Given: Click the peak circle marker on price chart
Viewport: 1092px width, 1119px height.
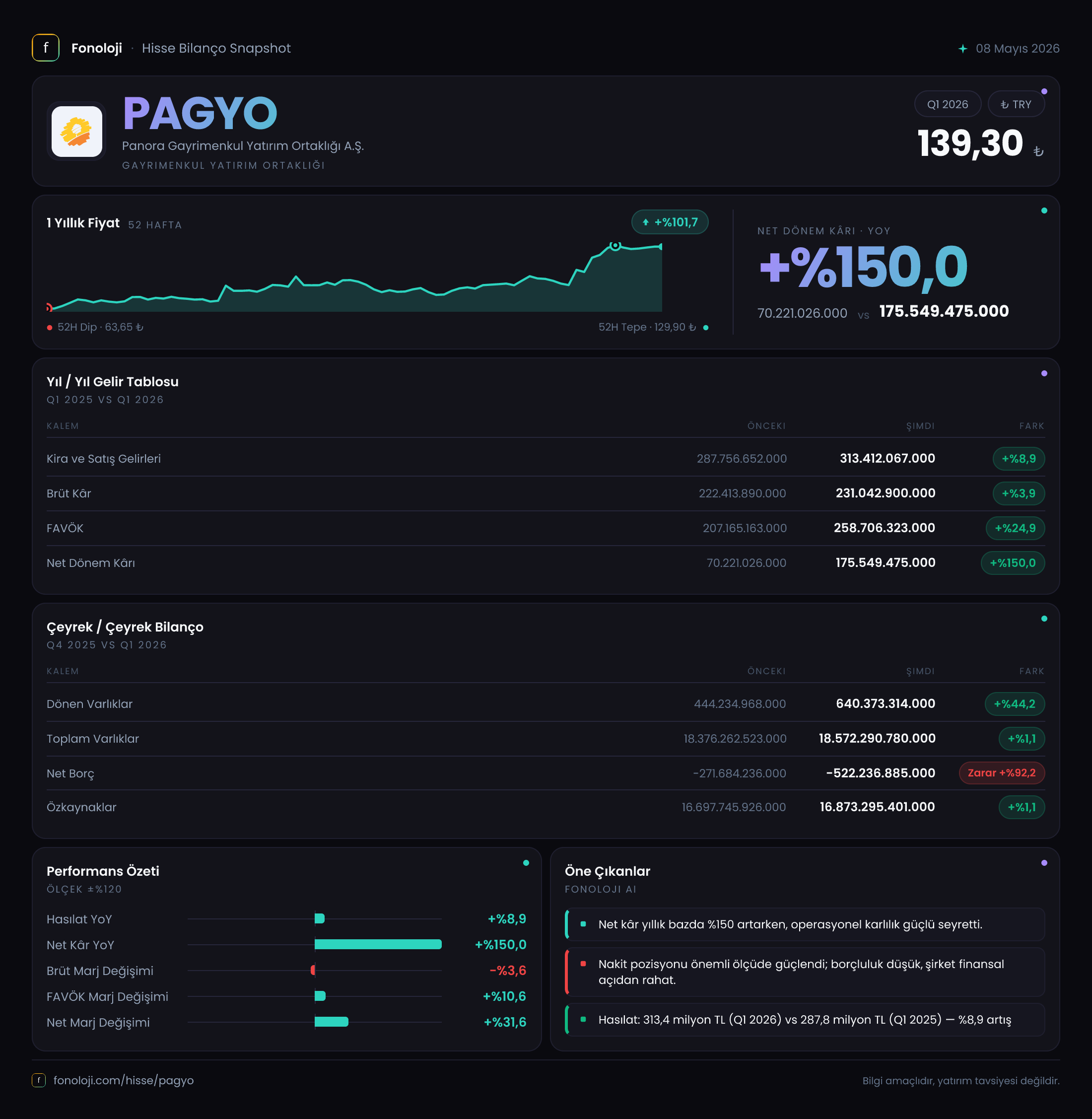Looking at the screenshot, I should (615, 245).
